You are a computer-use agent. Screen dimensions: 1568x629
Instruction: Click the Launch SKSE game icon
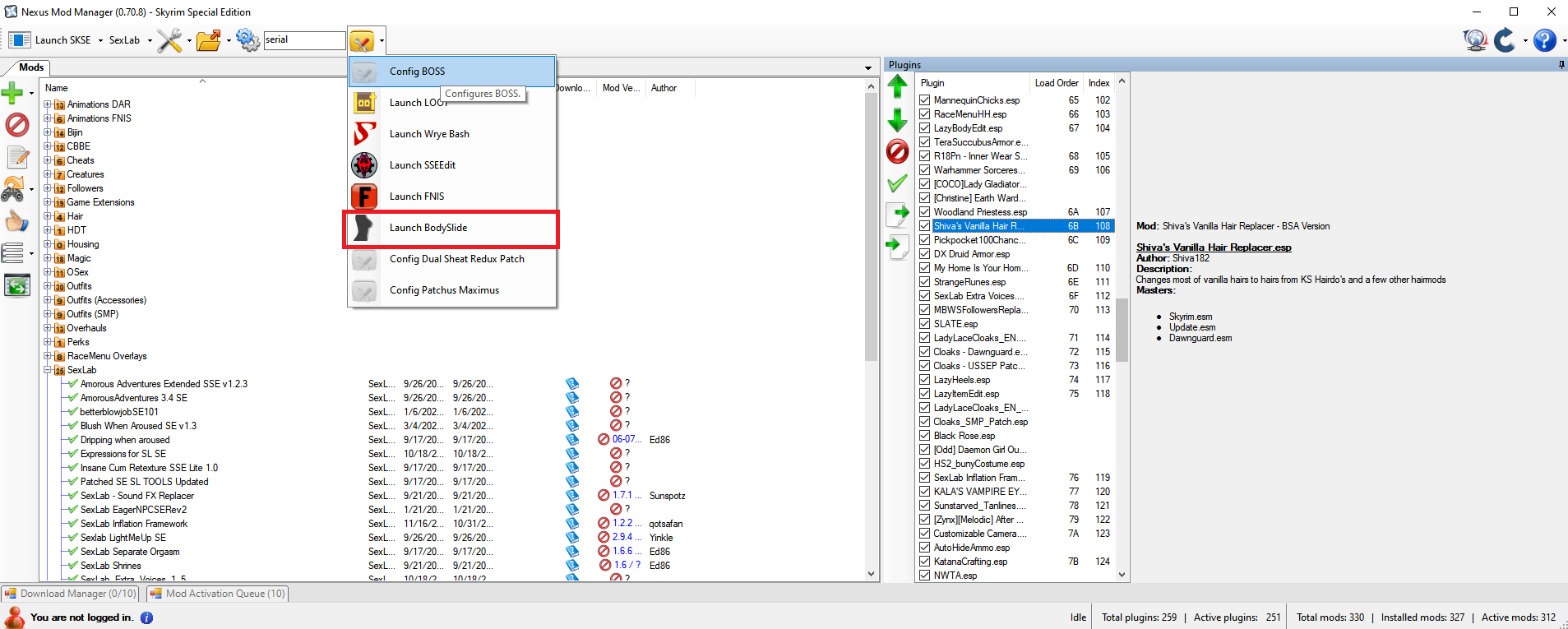pos(20,40)
